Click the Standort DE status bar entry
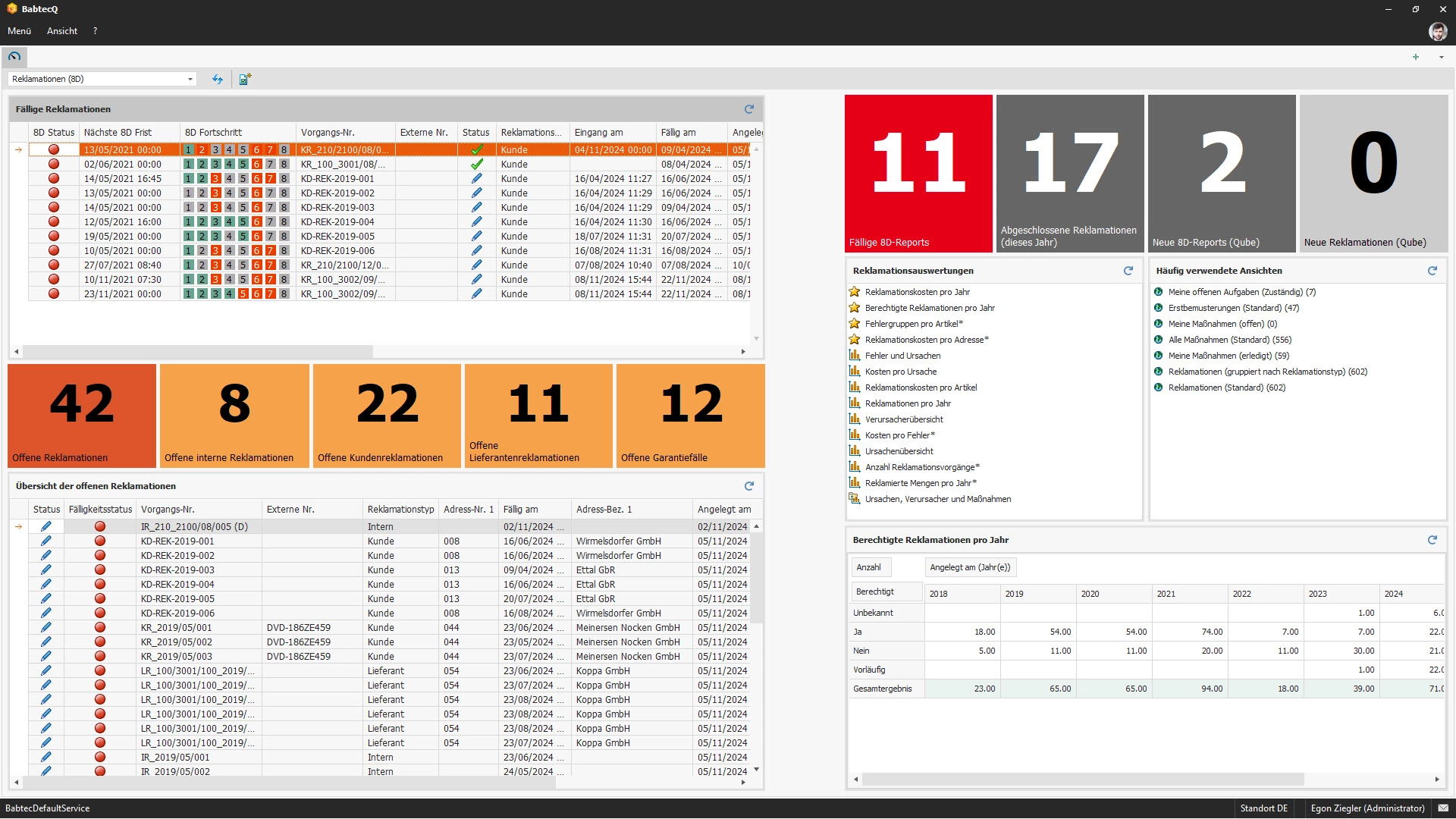The image size is (1456, 819). 1263,808
